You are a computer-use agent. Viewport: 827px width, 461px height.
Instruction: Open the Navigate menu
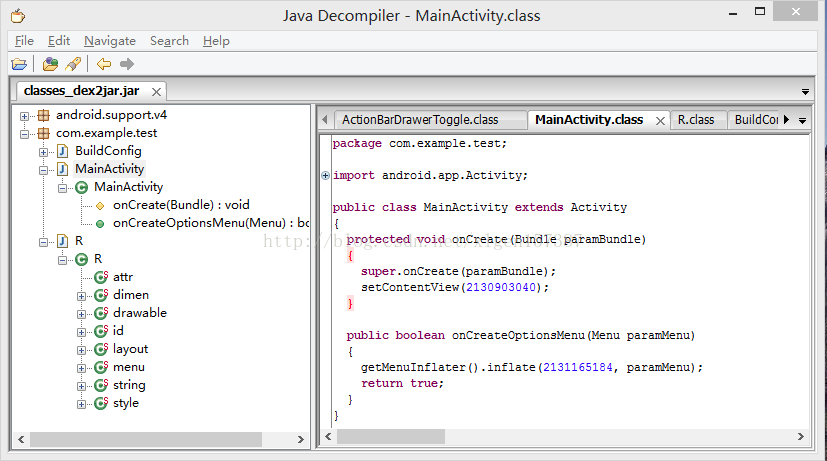pos(110,41)
